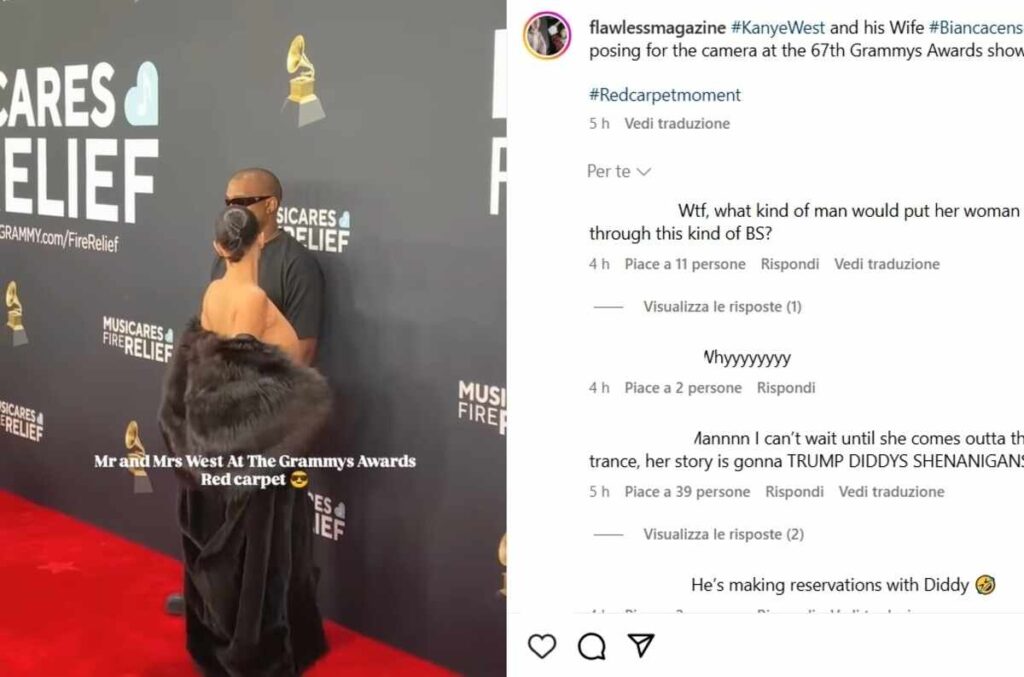Share the post with the paper plane icon
The height and width of the screenshot is (677, 1024).
click(641, 645)
